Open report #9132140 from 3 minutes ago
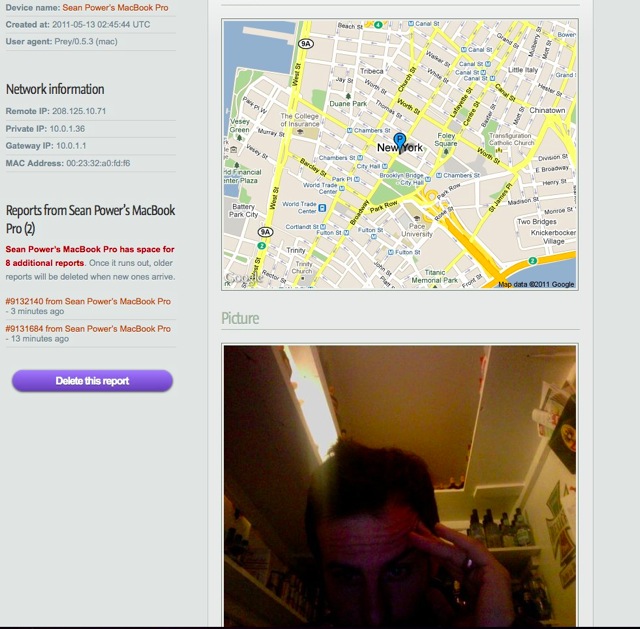640x629 pixels. click(88, 301)
